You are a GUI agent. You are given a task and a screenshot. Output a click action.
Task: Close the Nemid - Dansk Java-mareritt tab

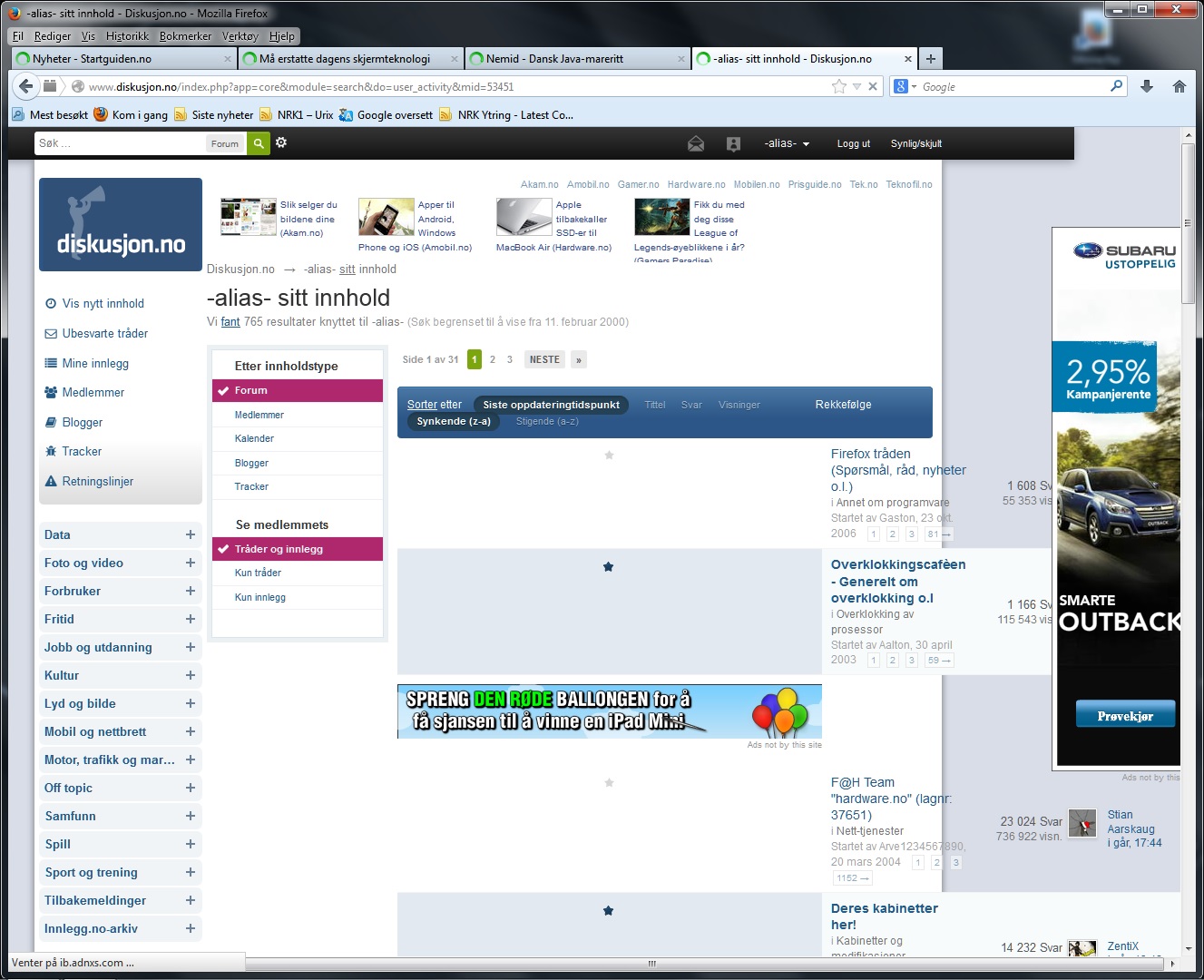click(681, 59)
